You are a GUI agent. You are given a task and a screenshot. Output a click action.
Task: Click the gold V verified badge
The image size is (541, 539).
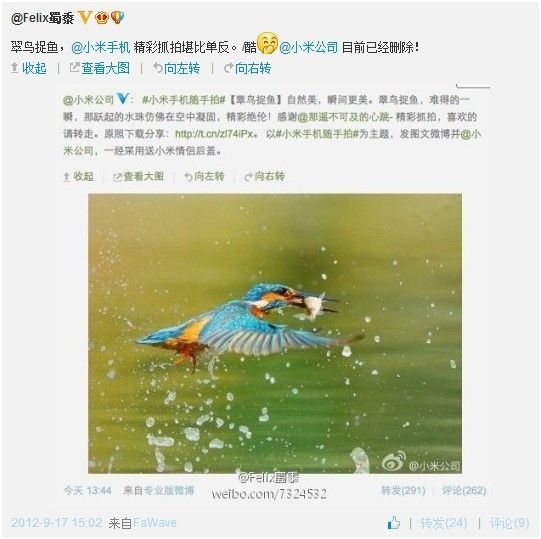pyautogui.click(x=85, y=17)
